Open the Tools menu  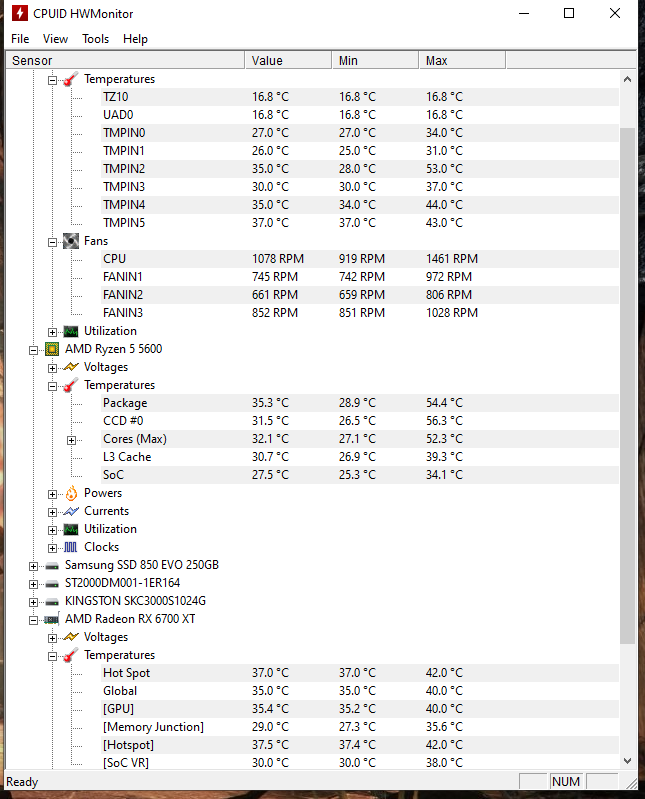95,39
